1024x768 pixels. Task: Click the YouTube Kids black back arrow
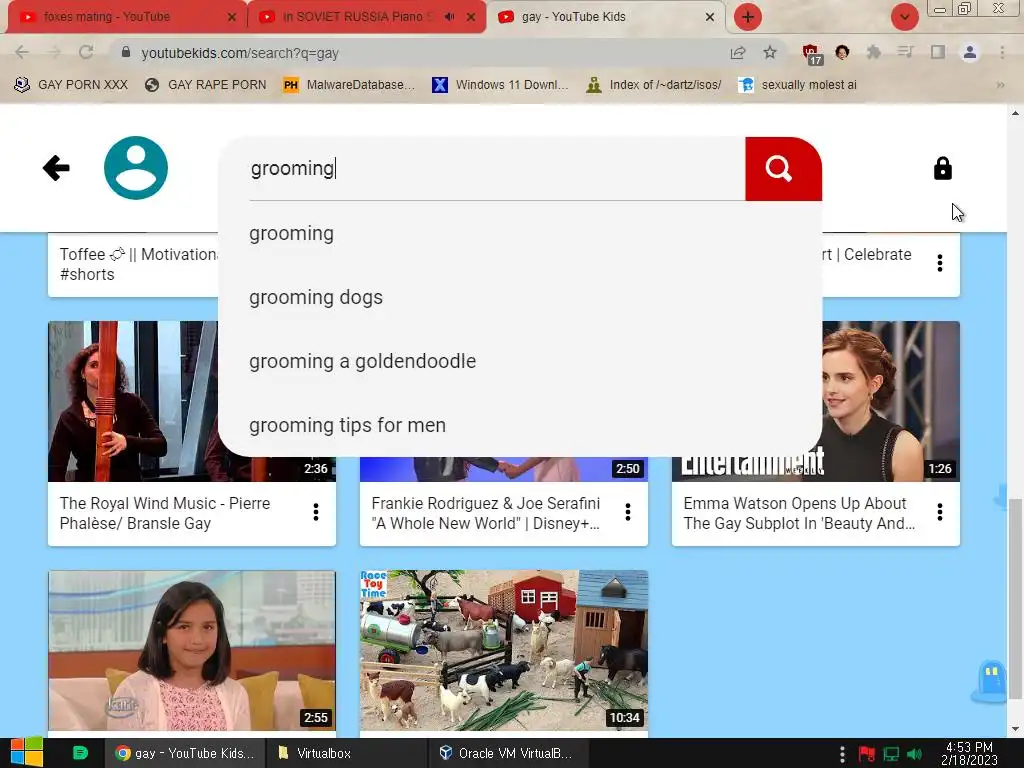(56, 168)
